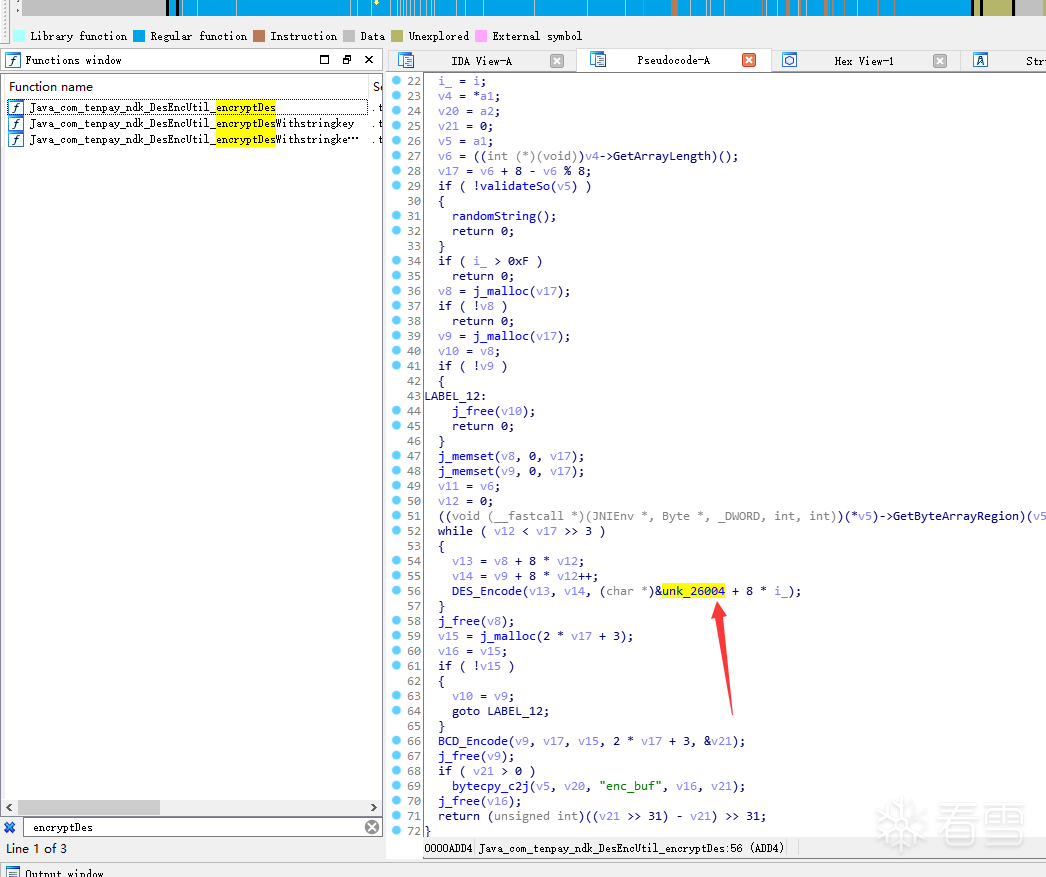The width and height of the screenshot is (1046, 877).
Task: Click the Strings tab icon
Action: coord(980,60)
